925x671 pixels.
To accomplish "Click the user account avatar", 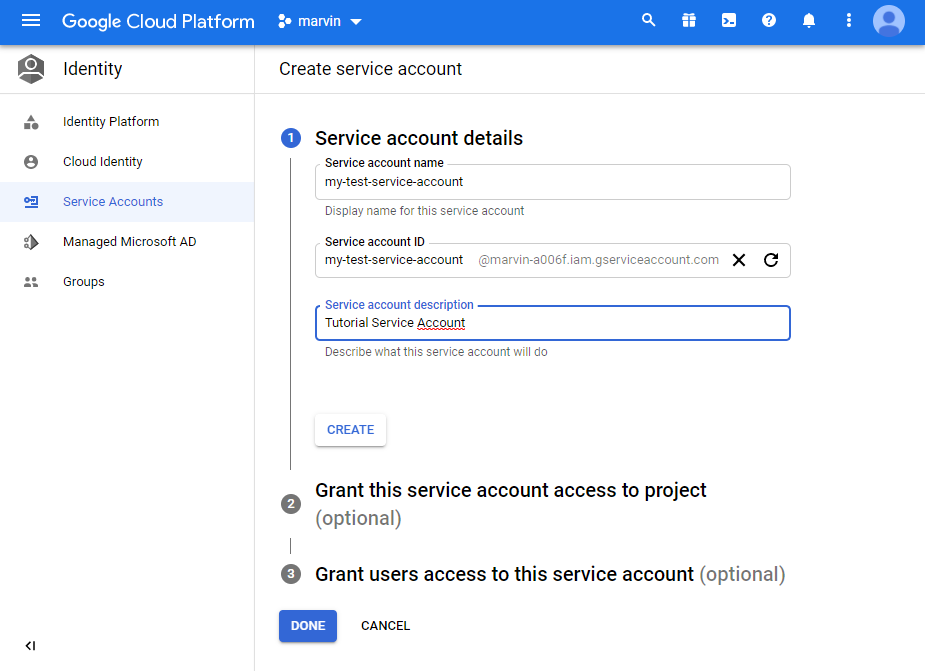I will pyautogui.click(x=888, y=21).
